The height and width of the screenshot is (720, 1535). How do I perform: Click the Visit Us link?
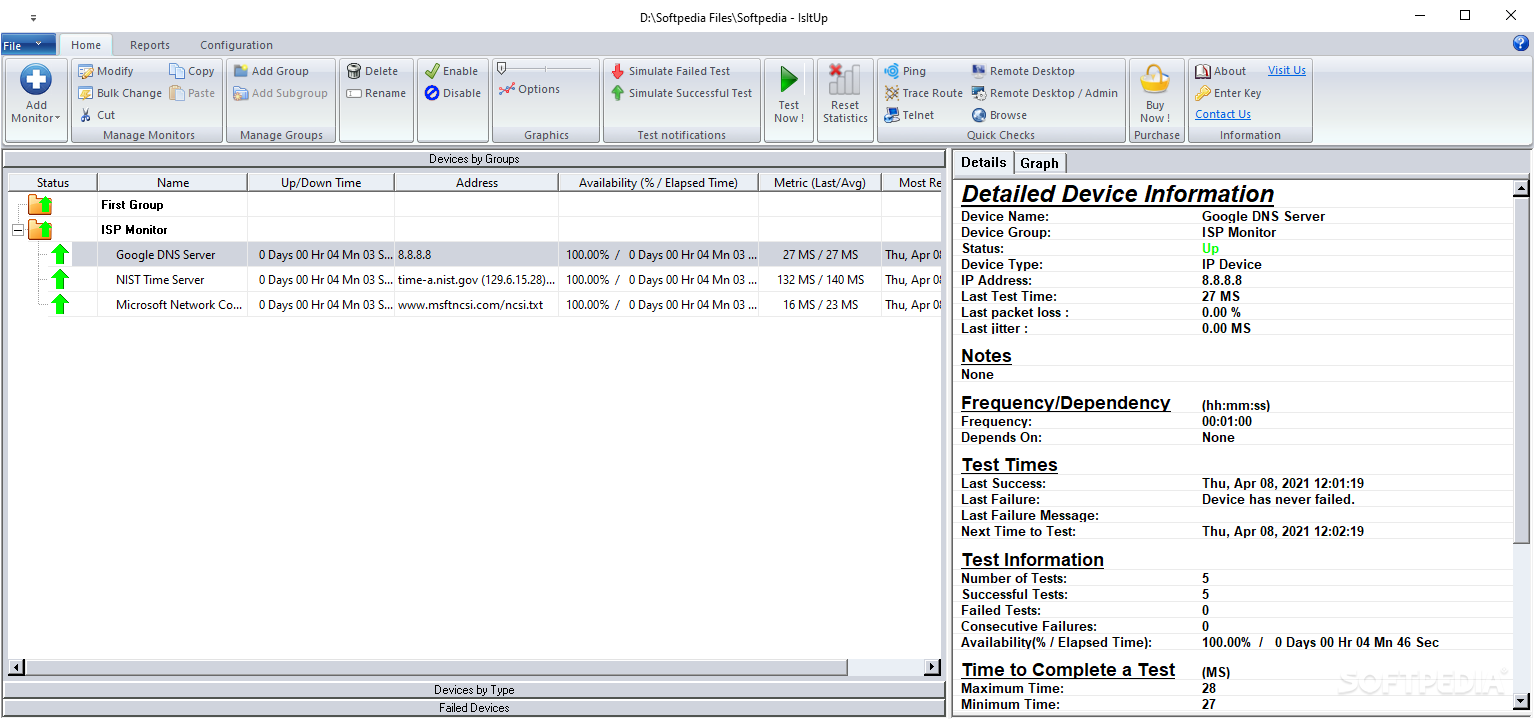[x=1287, y=70]
